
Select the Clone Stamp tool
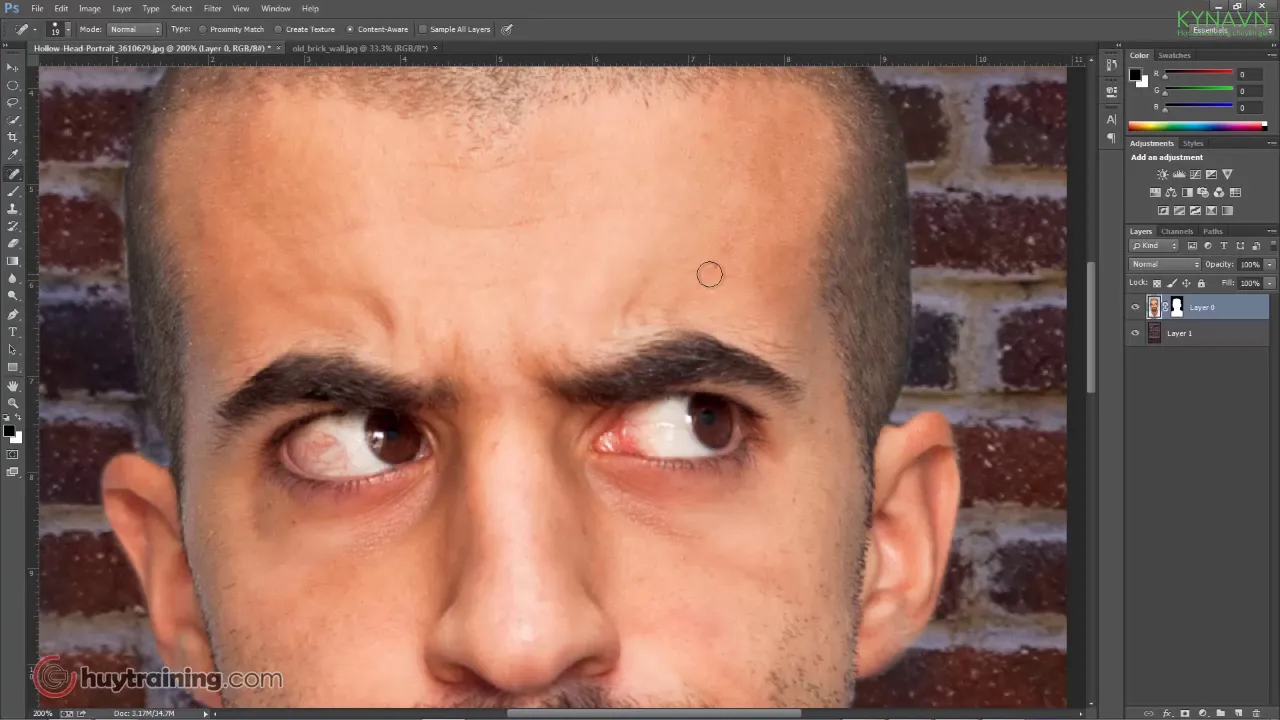pyautogui.click(x=13, y=209)
